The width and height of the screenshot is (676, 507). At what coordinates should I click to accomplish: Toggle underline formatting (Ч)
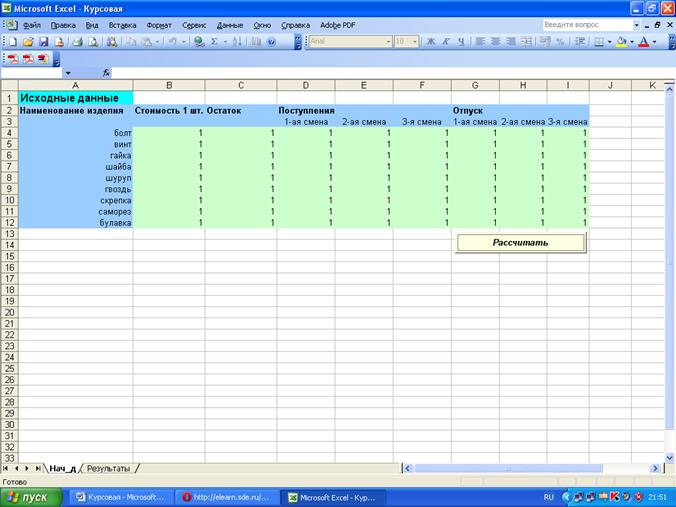[x=459, y=42]
